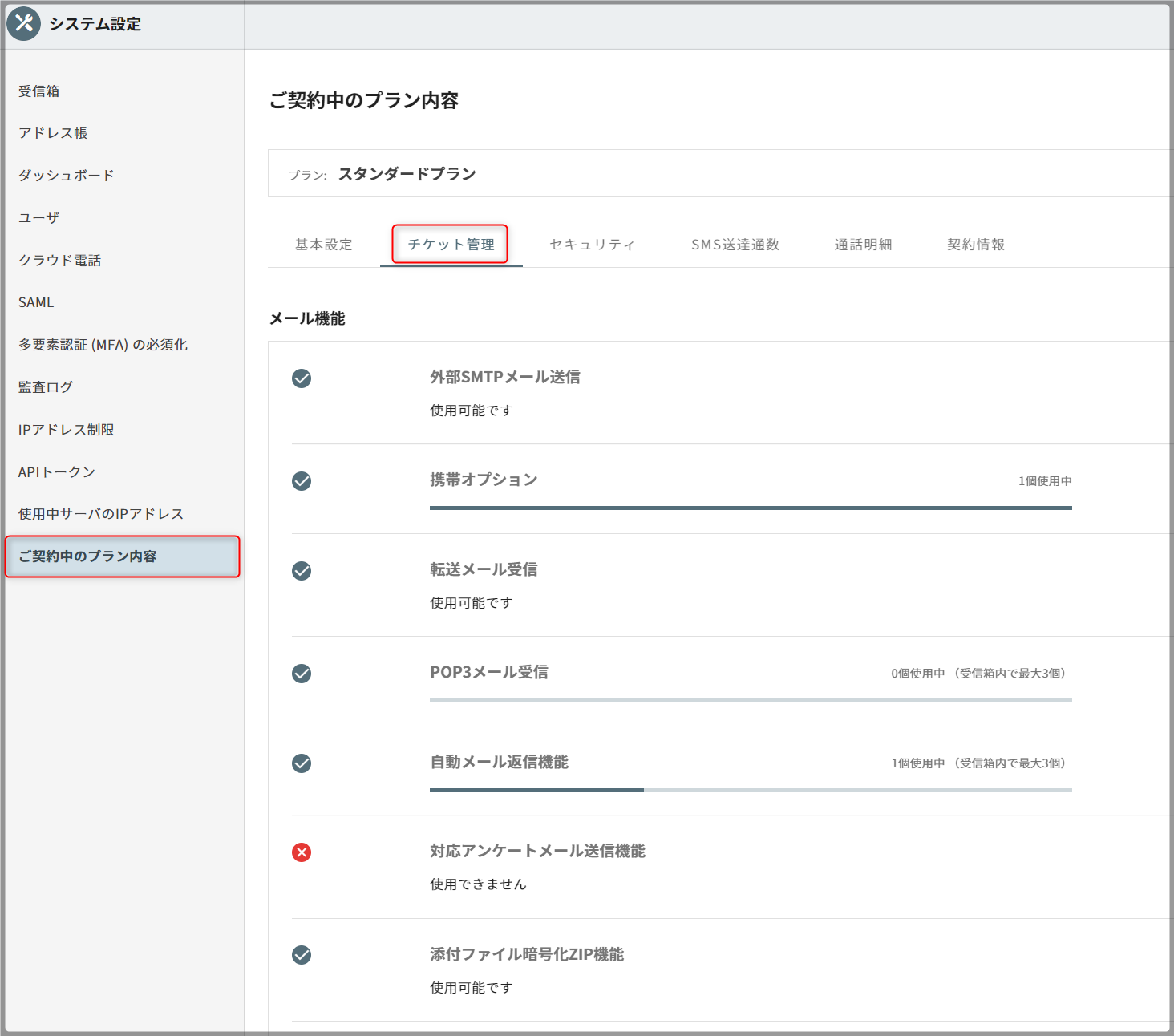
Task: View the 通話明細 tab
Action: 863,245
